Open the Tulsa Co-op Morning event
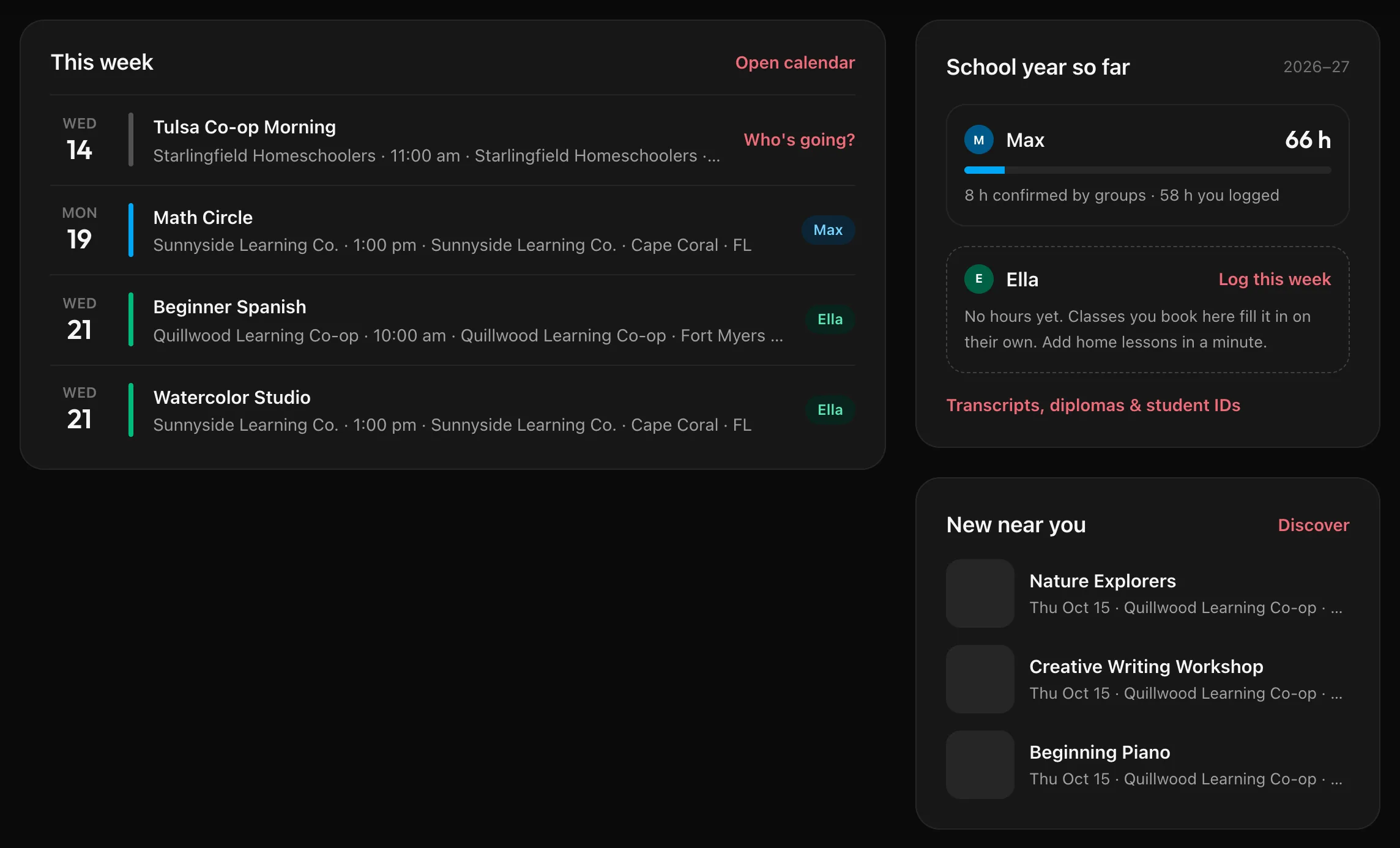 click(x=453, y=140)
